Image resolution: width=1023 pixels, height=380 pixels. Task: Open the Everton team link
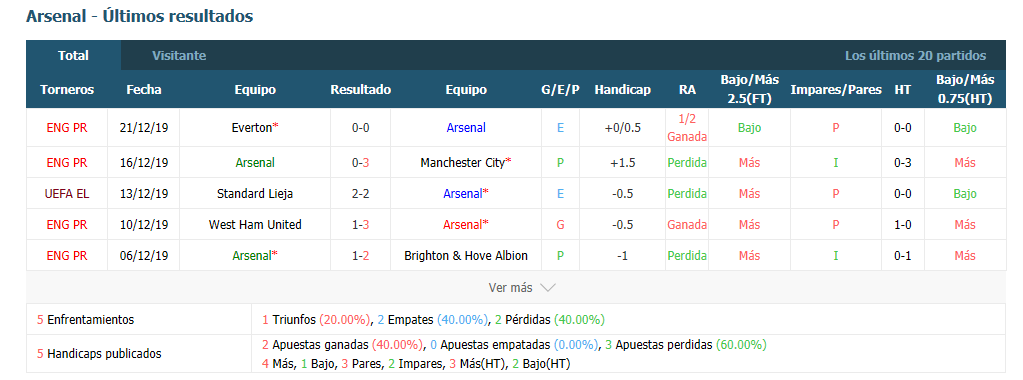(x=252, y=128)
